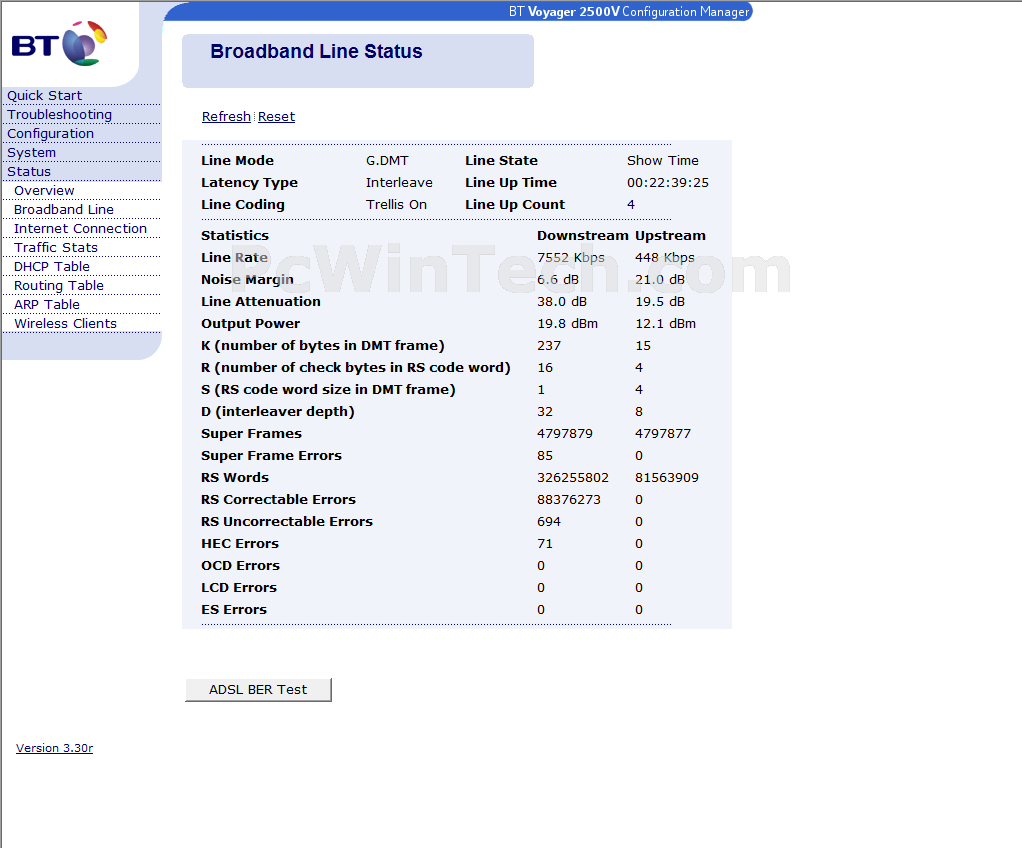This screenshot has height=848, width=1022.
Task: Click the Trellis On coding value
Action: pos(396,205)
